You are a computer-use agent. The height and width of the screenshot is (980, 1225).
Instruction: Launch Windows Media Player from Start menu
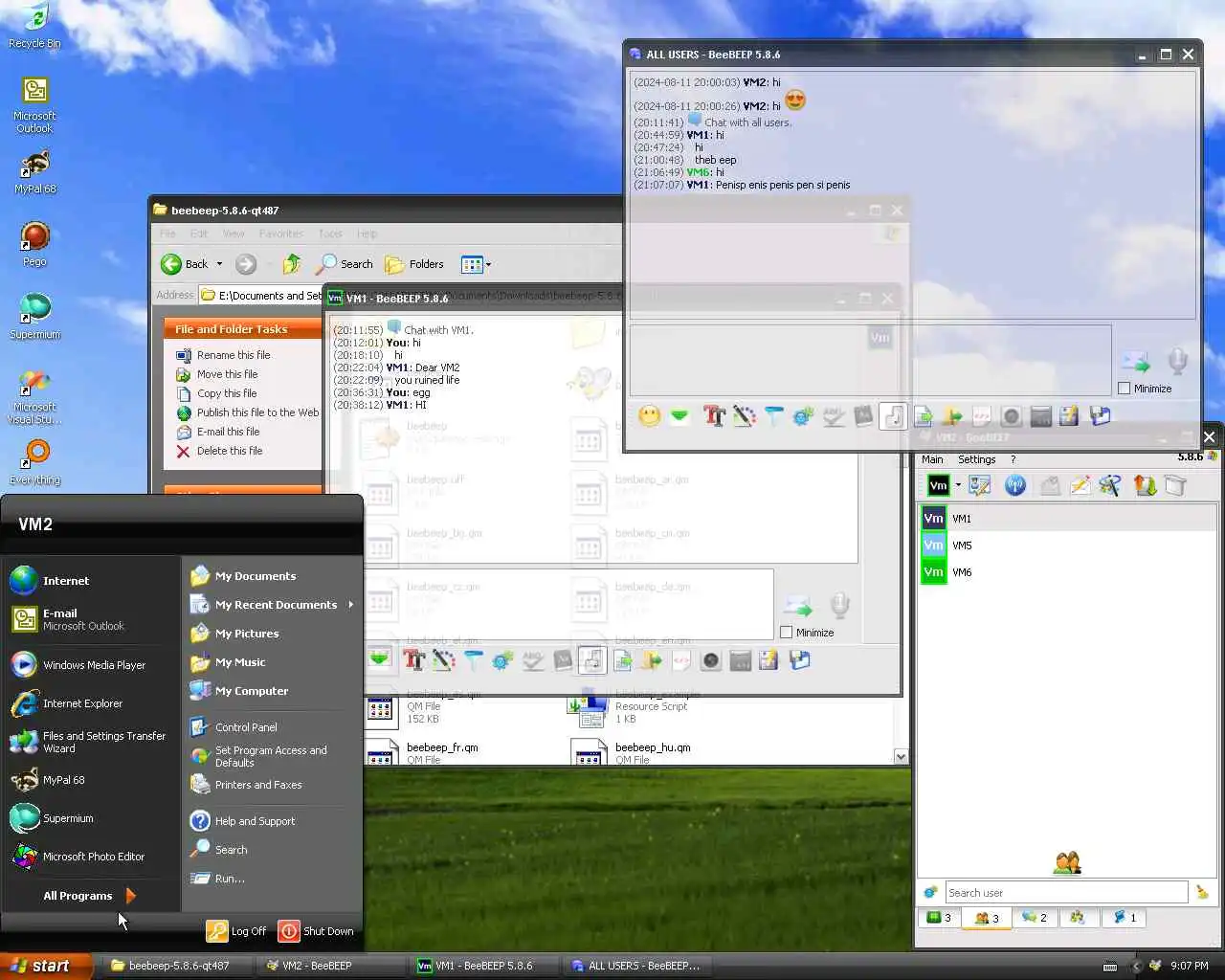tap(78, 665)
